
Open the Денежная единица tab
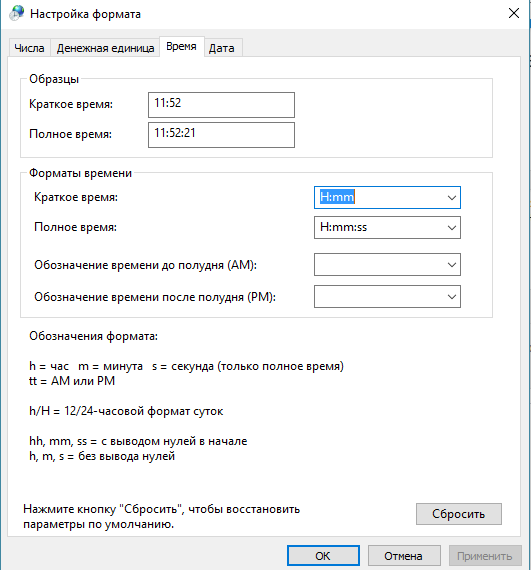pyautogui.click(x=105, y=48)
